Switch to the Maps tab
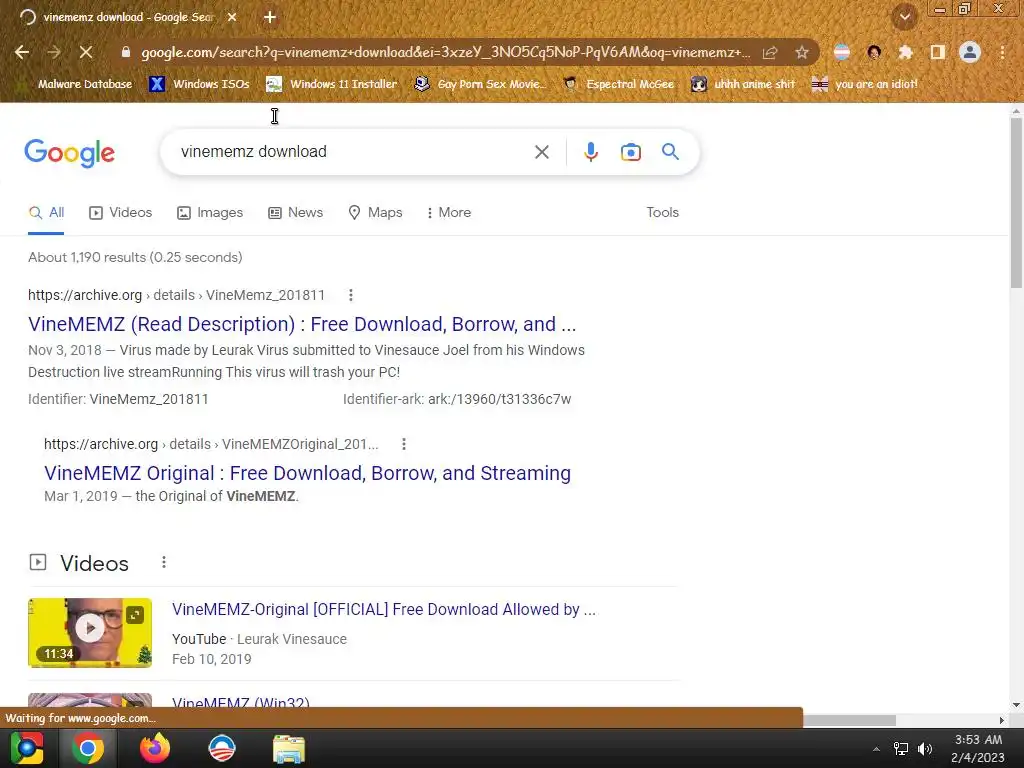Viewport: 1024px width, 768px height. 375,213
